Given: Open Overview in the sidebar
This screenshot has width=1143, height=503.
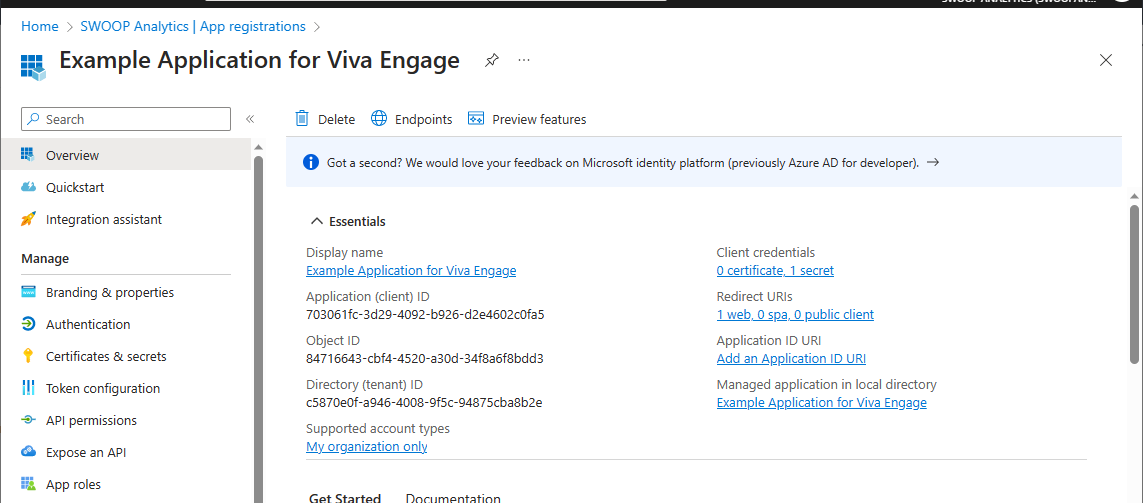Looking at the screenshot, I should 126,155.
